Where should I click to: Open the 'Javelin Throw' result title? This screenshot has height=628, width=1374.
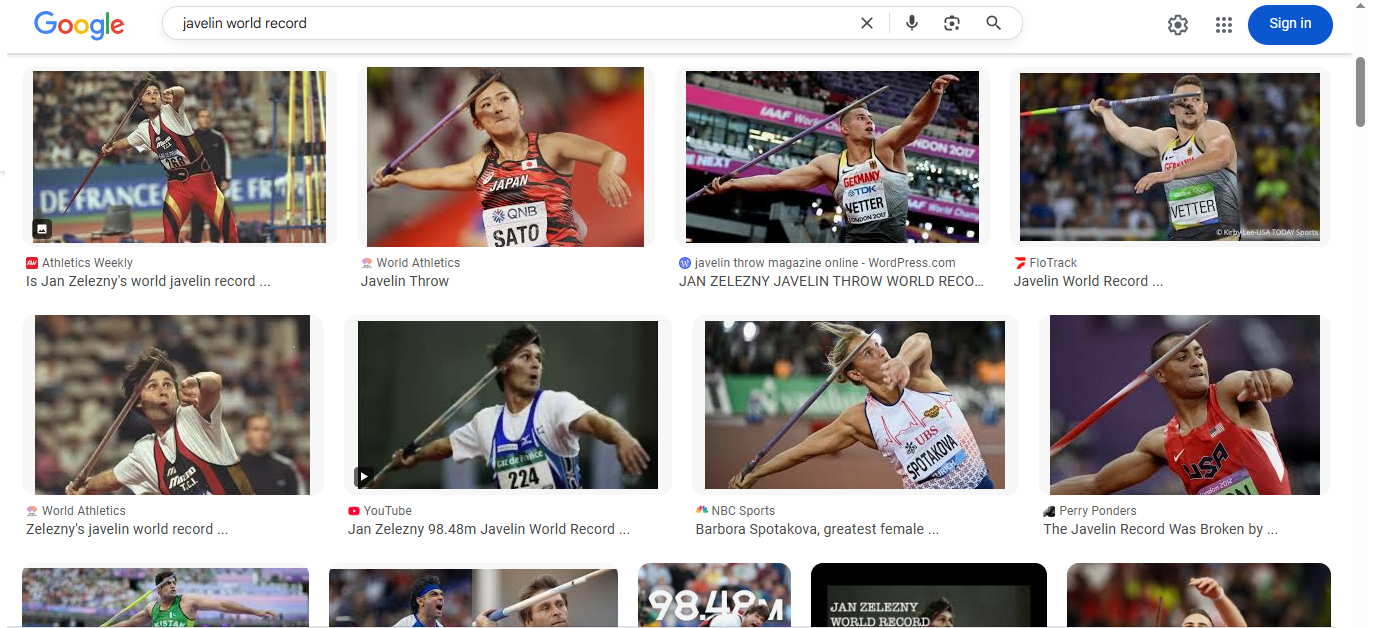point(405,281)
